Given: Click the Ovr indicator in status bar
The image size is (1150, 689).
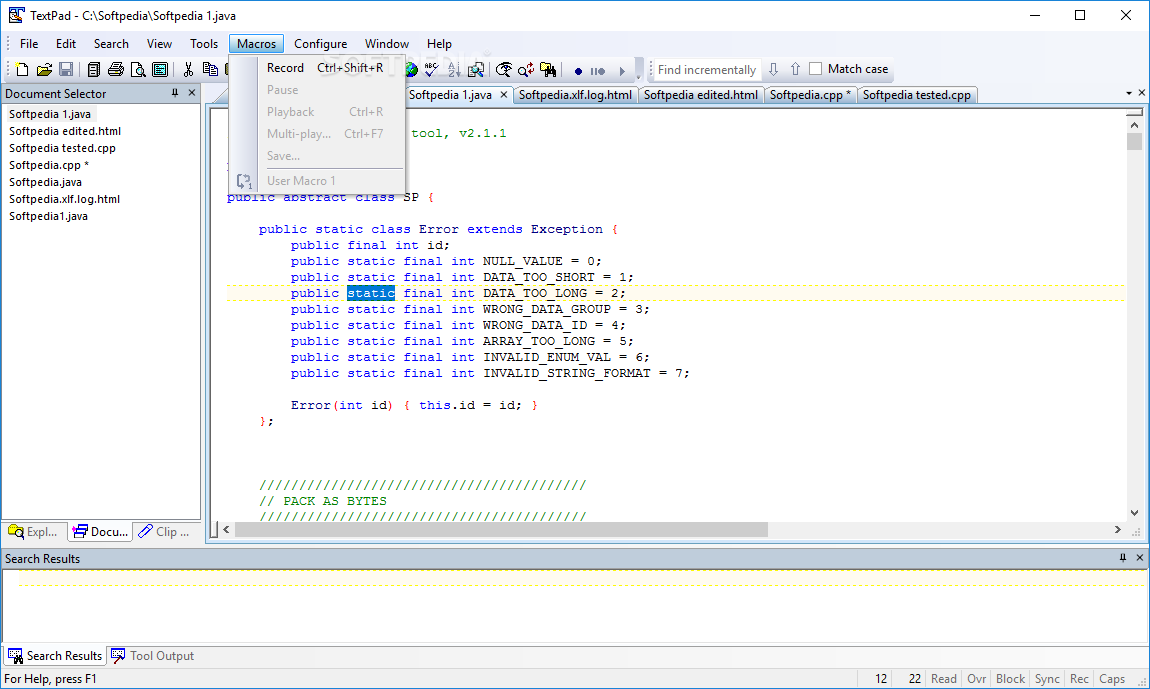Looking at the screenshot, I should (x=976, y=679).
